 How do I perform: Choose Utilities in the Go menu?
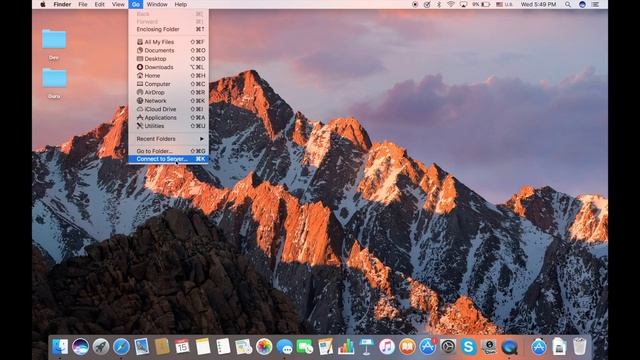pyautogui.click(x=168, y=126)
